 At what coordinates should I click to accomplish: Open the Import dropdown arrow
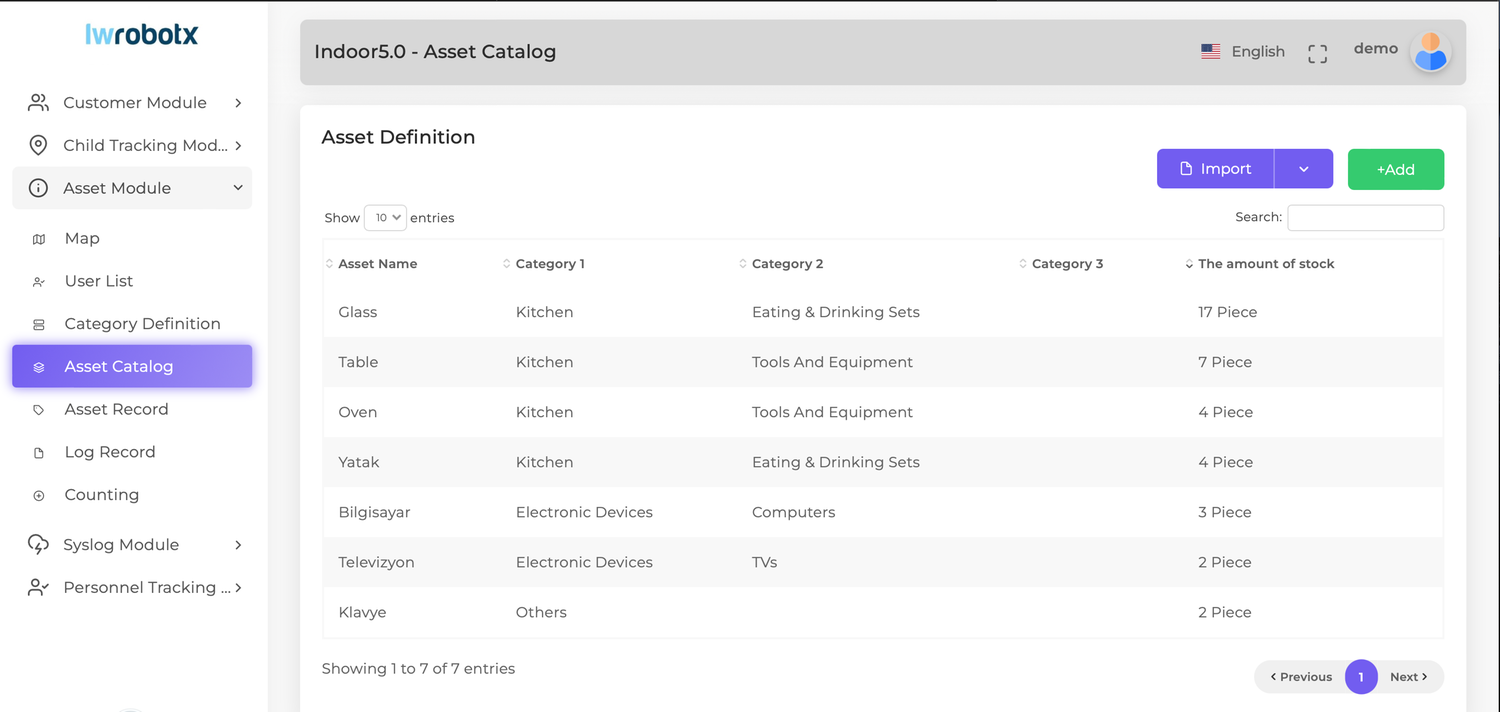[1304, 169]
